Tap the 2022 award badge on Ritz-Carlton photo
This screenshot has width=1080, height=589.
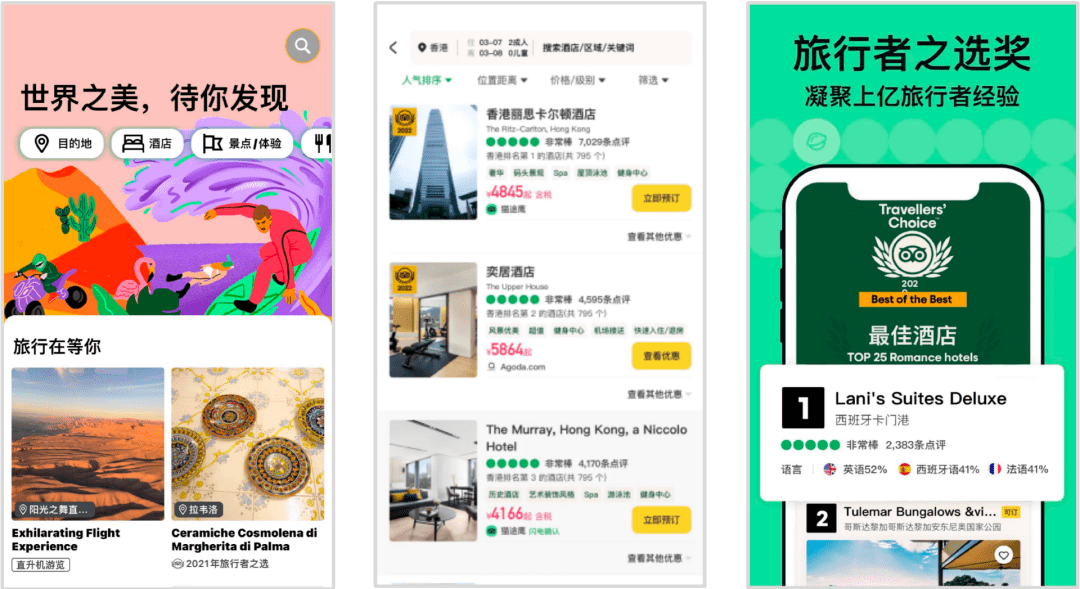tap(404, 121)
